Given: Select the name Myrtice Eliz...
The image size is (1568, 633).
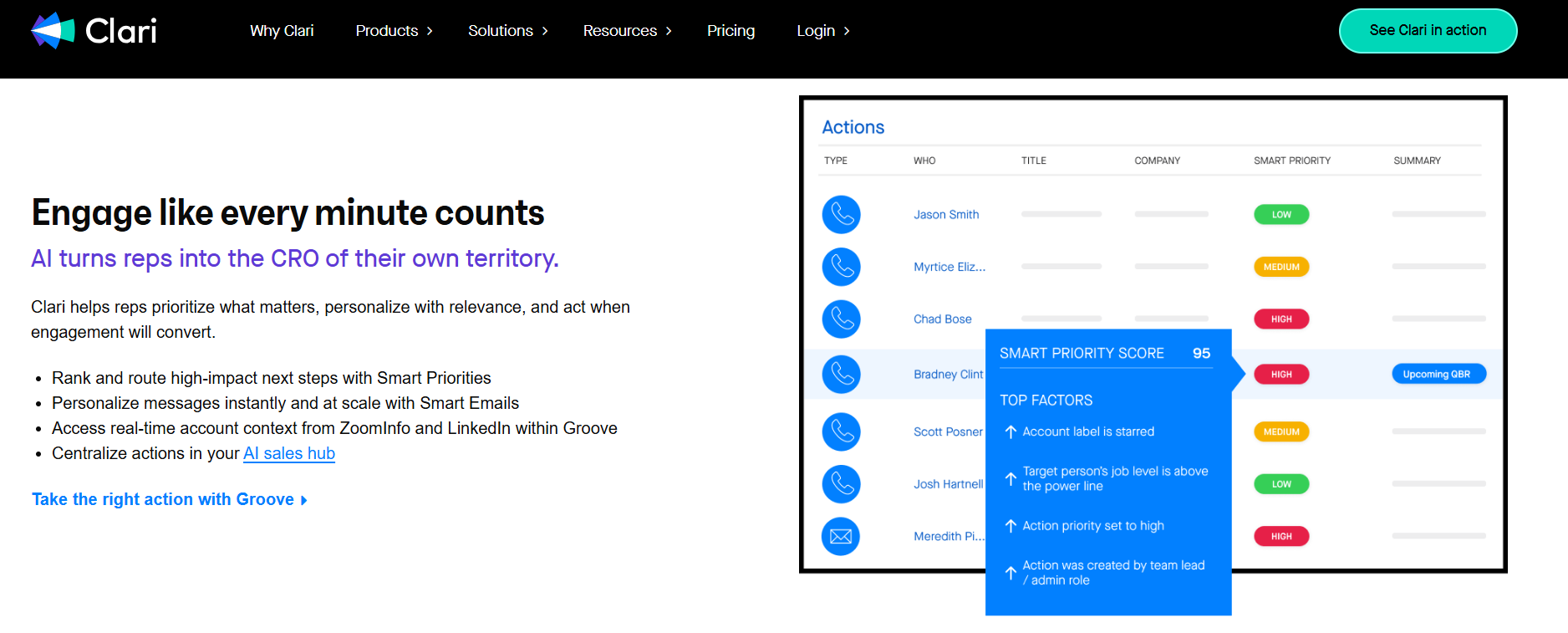Looking at the screenshot, I should pyautogui.click(x=949, y=267).
